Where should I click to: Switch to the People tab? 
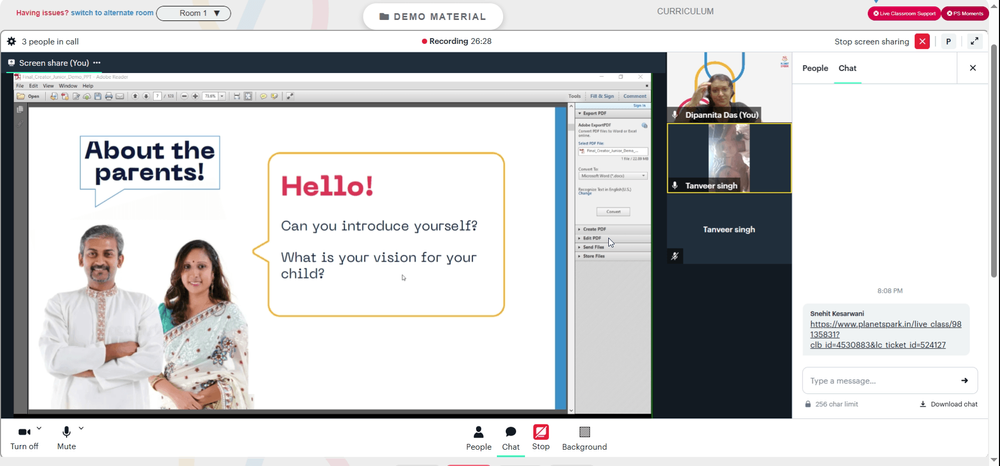[815, 68]
